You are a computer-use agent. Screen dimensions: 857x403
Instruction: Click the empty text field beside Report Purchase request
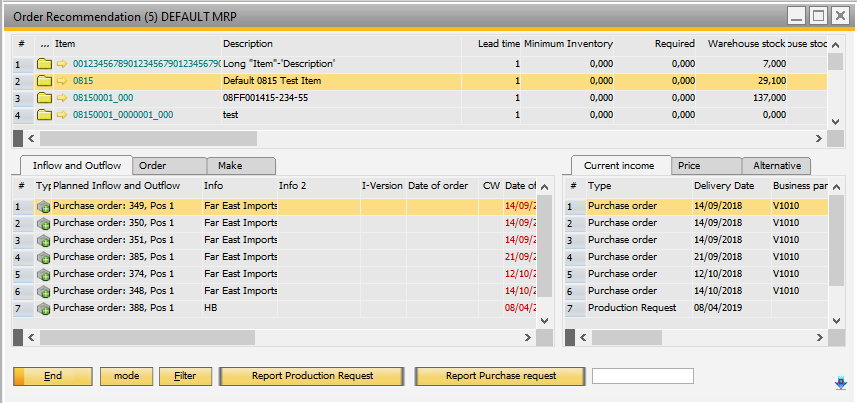(642, 376)
